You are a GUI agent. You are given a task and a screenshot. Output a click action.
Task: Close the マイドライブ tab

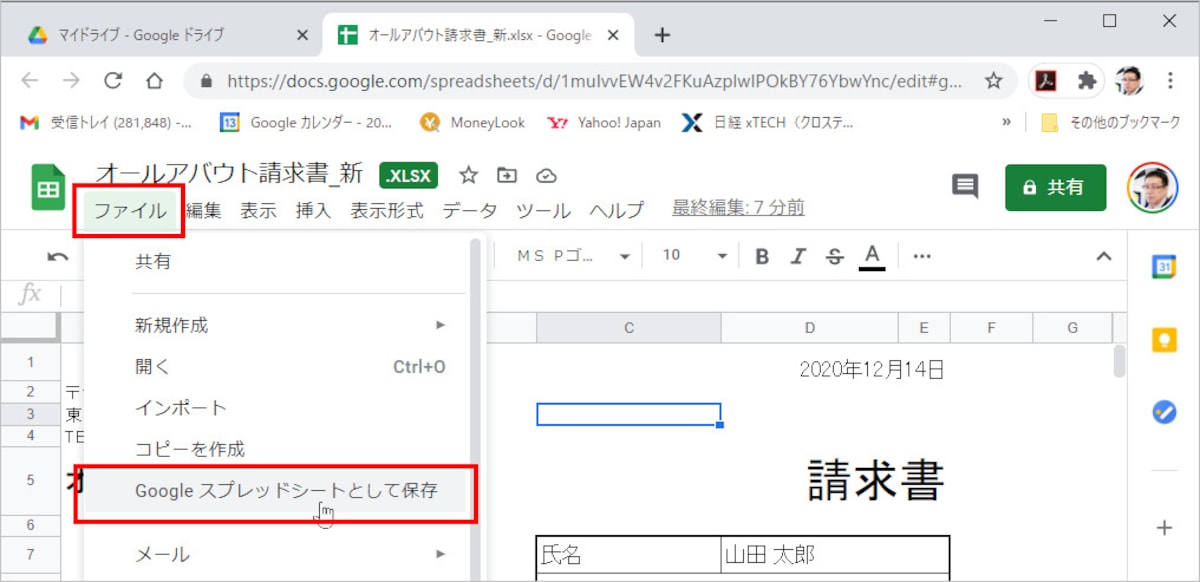pos(303,35)
